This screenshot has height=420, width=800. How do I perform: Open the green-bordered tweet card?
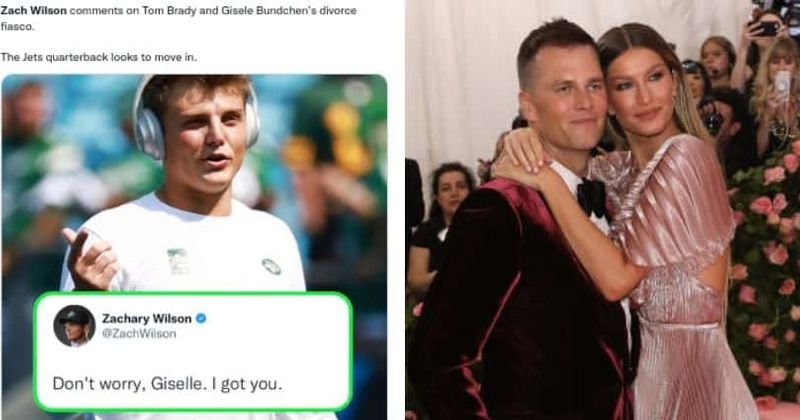coord(193,352)
